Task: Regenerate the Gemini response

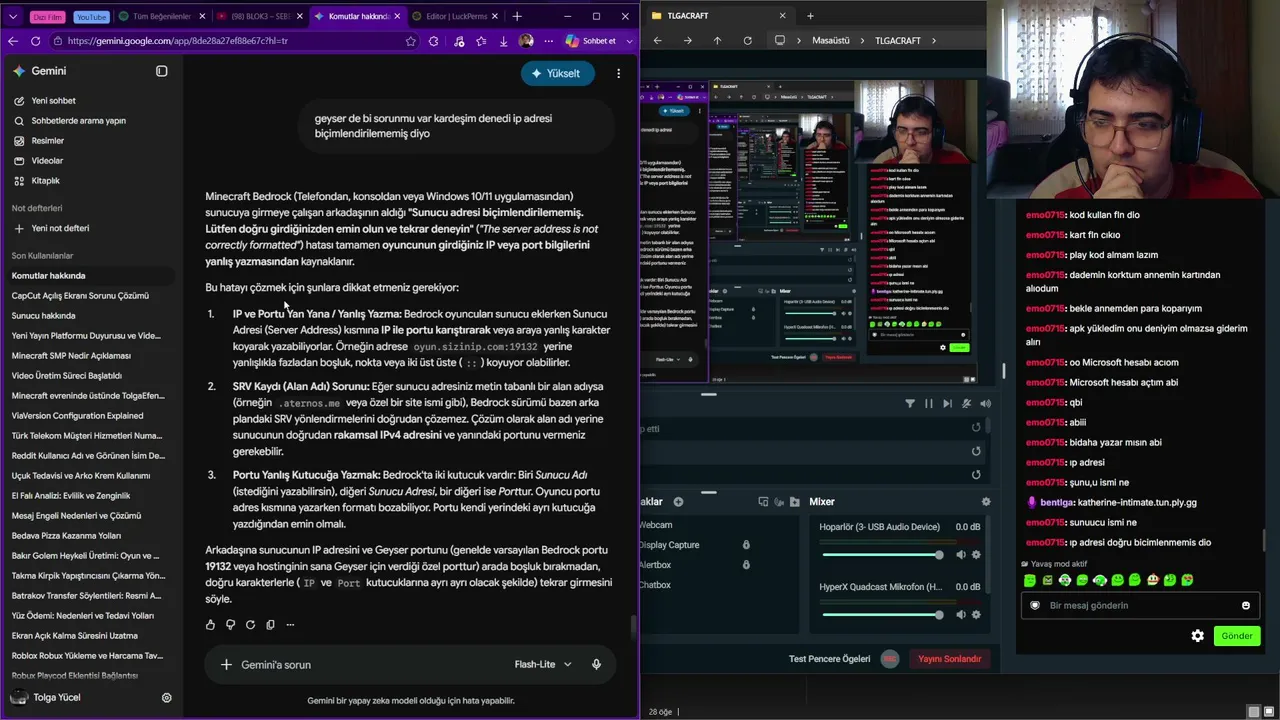Action: (x=250, y=625)
